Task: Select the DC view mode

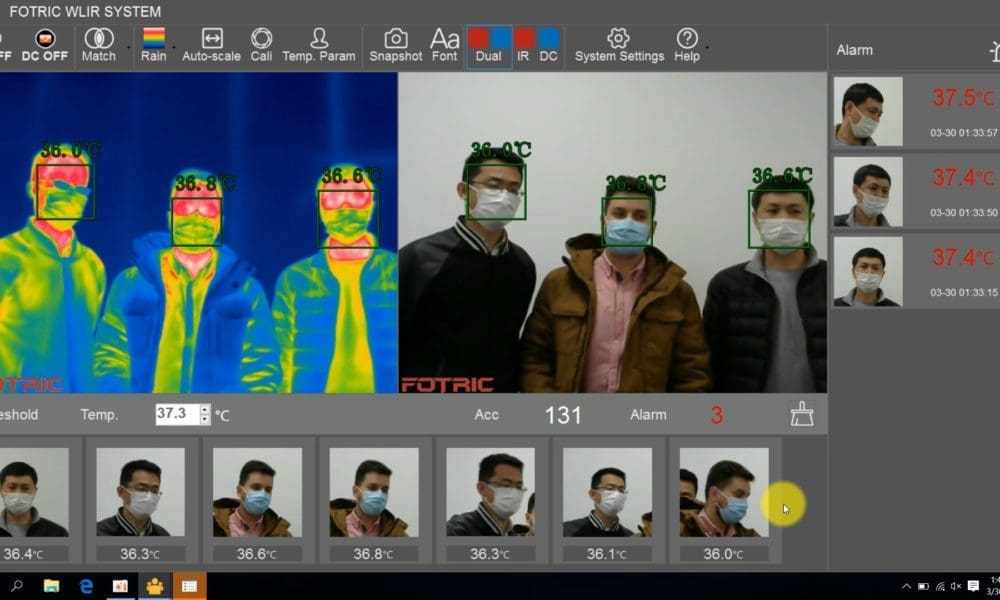Action: 549,44
